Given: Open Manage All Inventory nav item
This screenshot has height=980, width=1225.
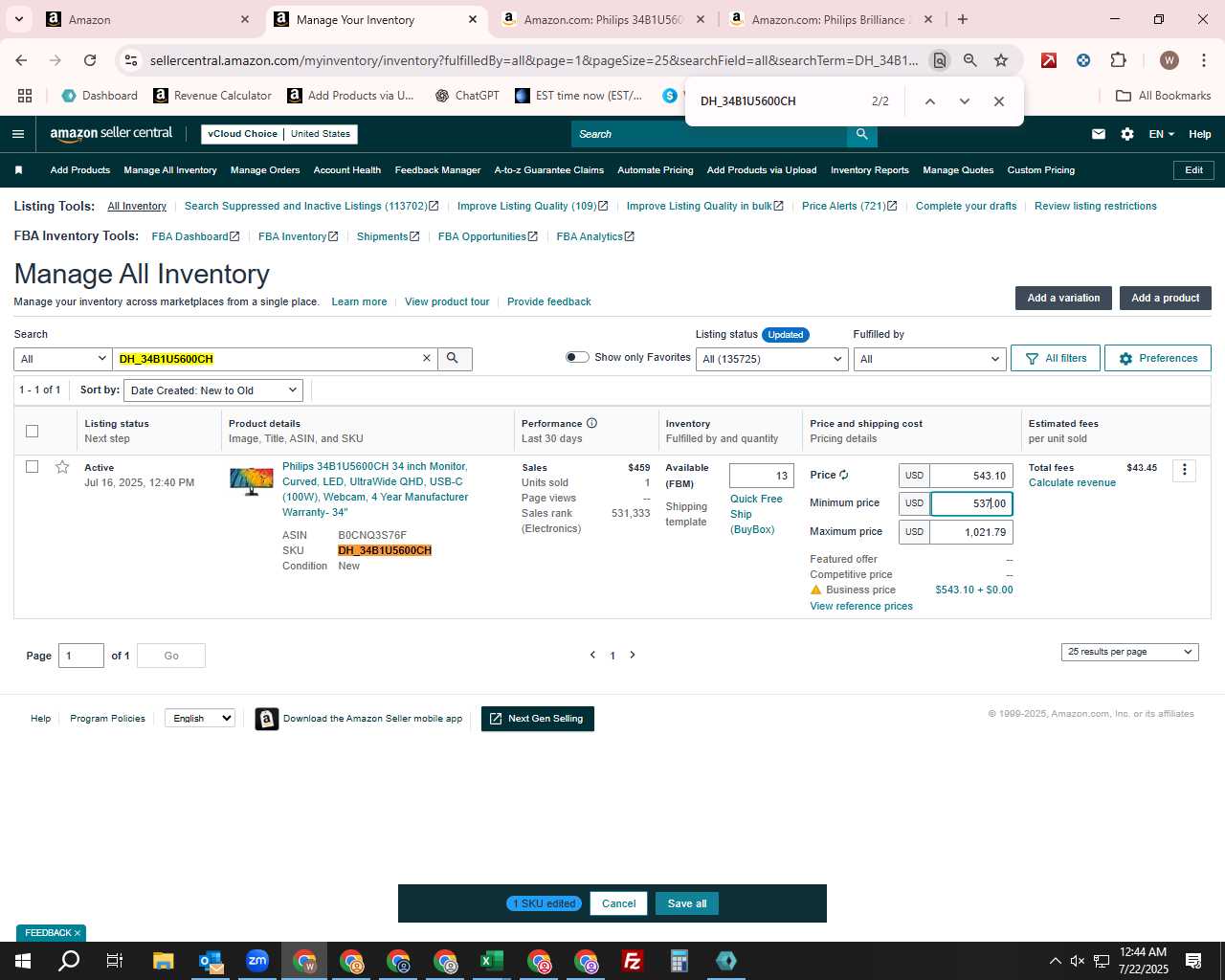Looking at the screenshot, I should coord(170,170).
